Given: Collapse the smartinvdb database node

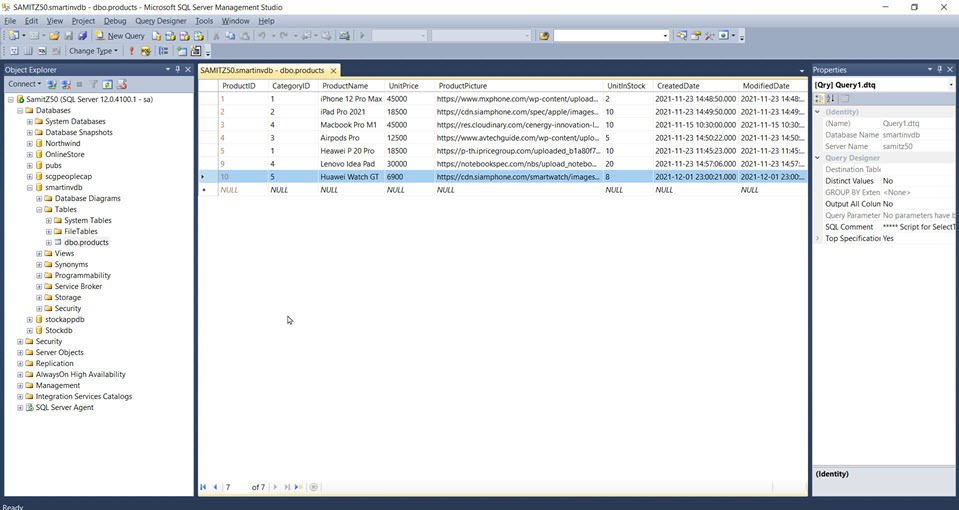Looking at the screenshot, I should point(29,188).
